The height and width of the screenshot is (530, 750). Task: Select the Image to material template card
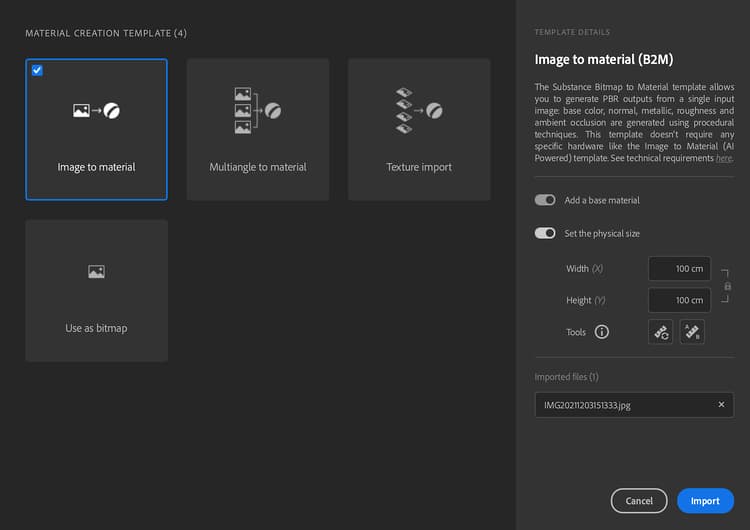tap(96, 129)
